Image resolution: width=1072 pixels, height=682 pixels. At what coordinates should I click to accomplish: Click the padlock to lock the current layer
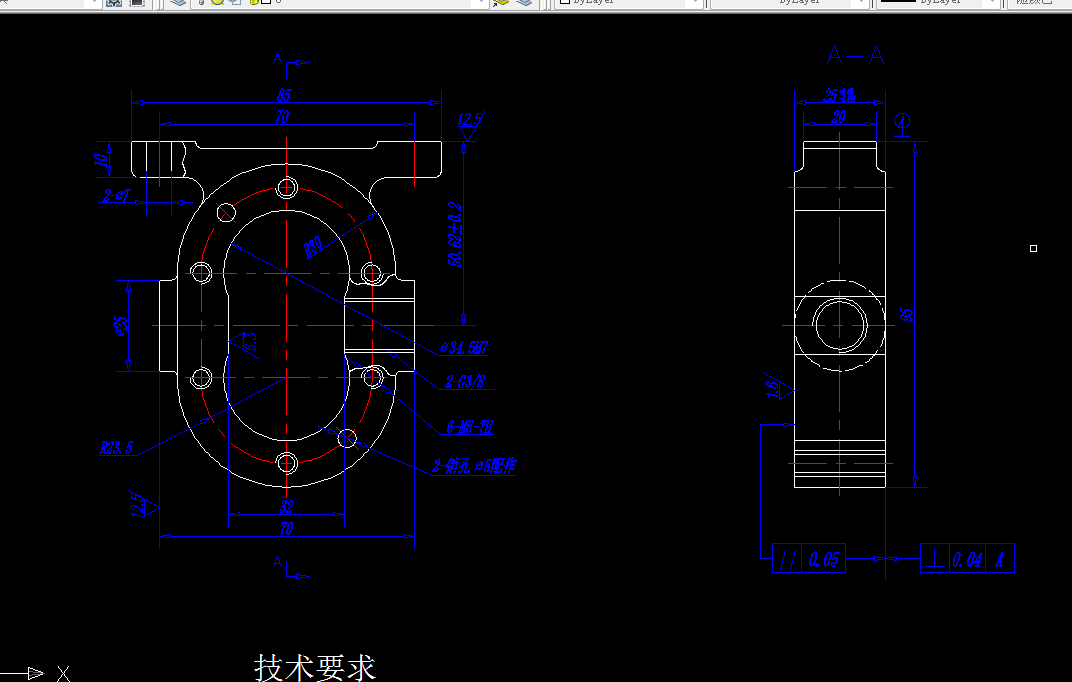(254, 4)
